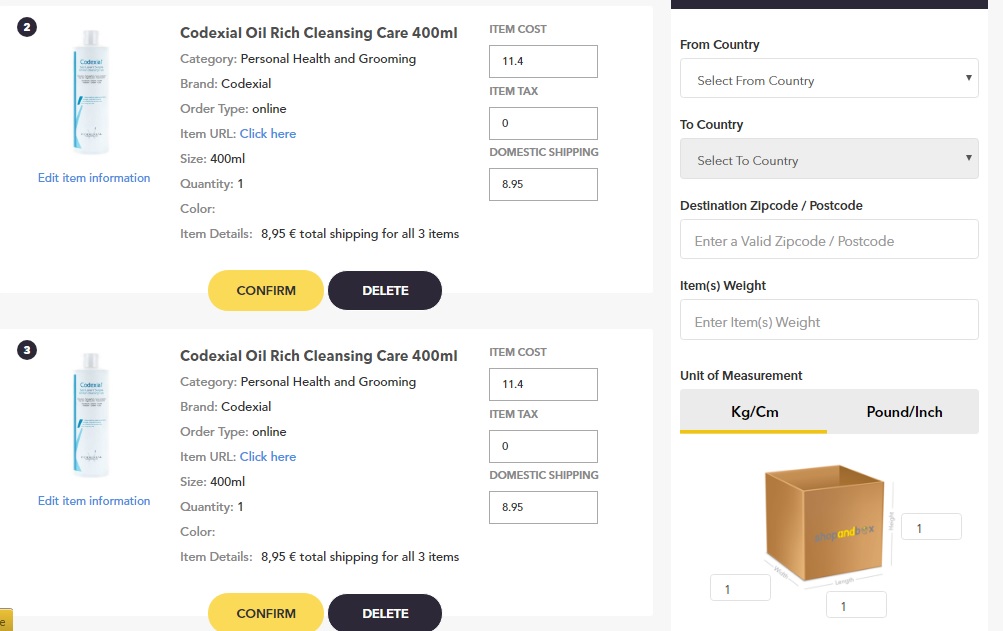
Task: Click the box height dimension field
Action: 931,527
